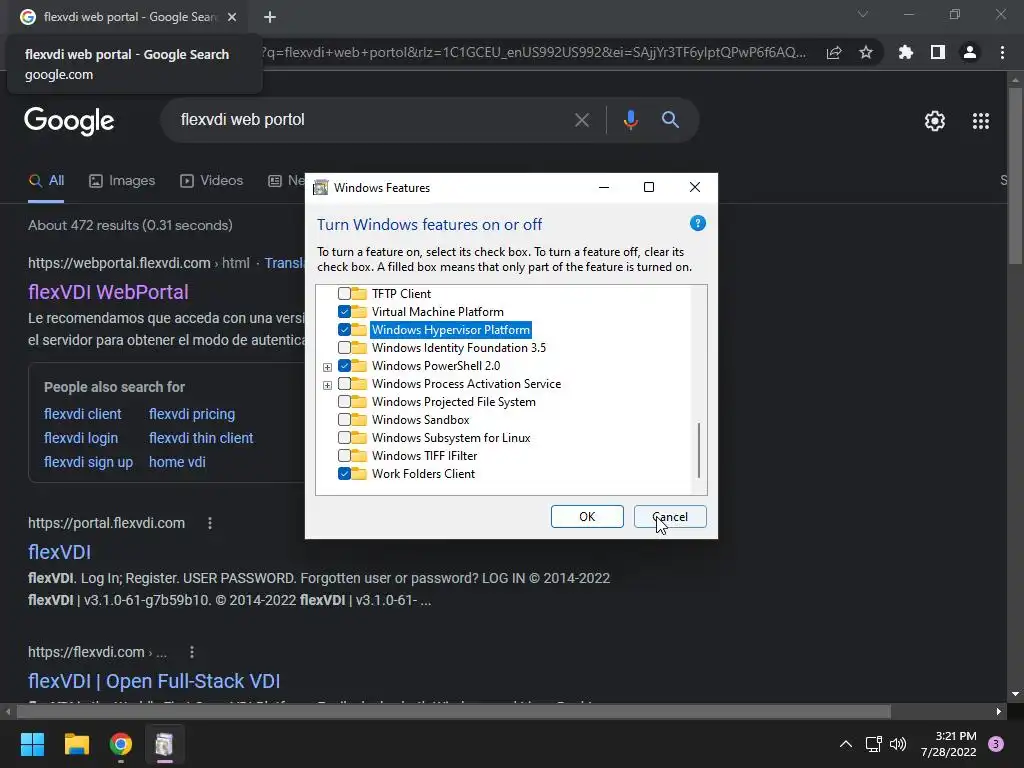Open the Windows Start menu
Viewport: 1024px width, 768px height.
[32, 744]
